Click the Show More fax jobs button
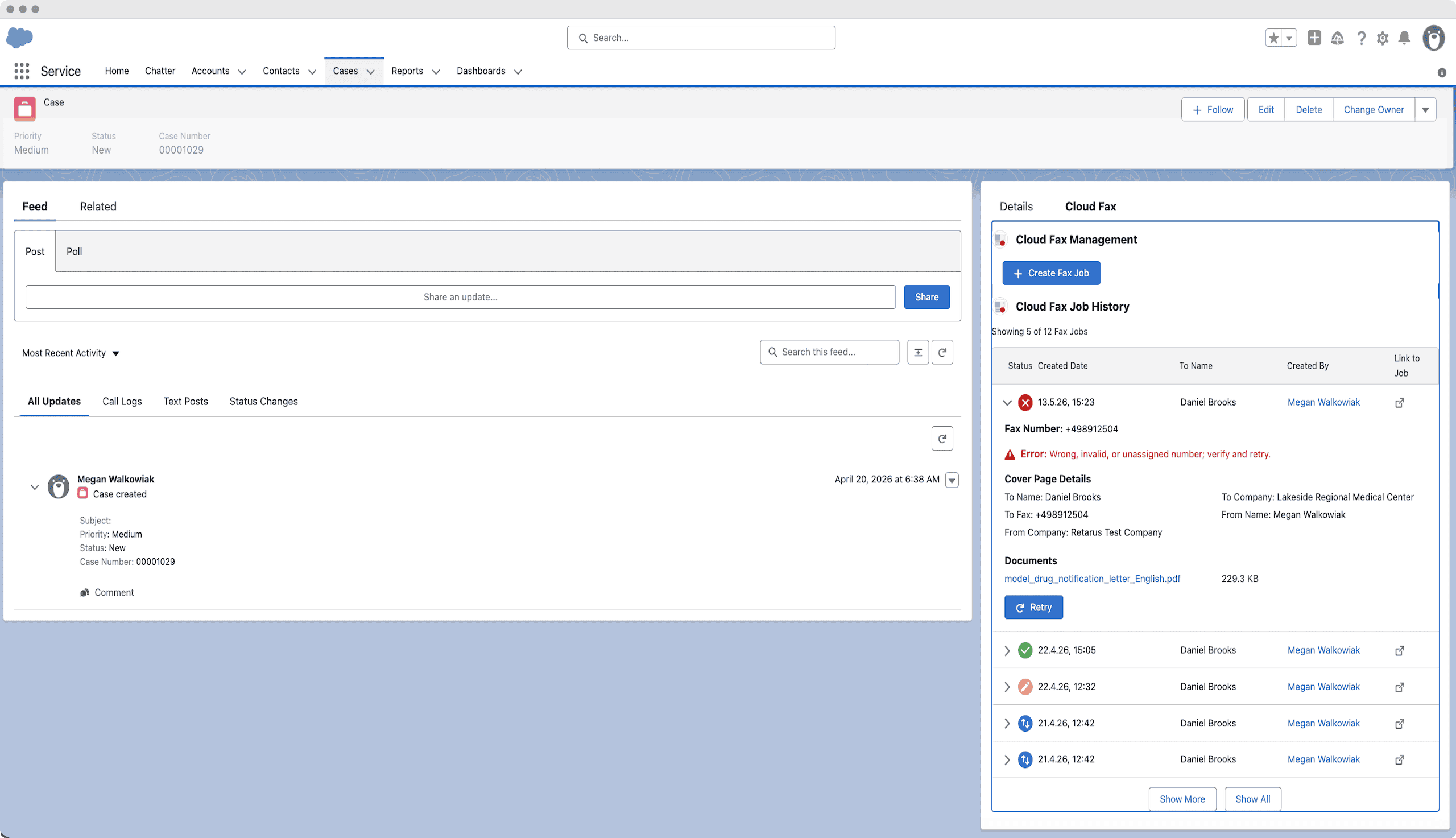 [x=1182, y=799]
